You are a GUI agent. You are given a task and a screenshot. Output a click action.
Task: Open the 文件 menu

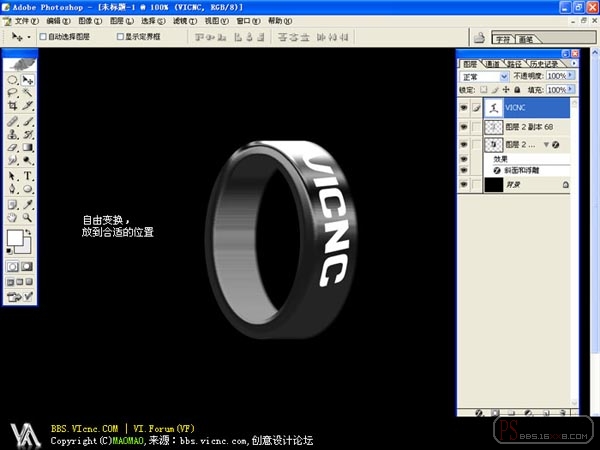pos(26,21)
